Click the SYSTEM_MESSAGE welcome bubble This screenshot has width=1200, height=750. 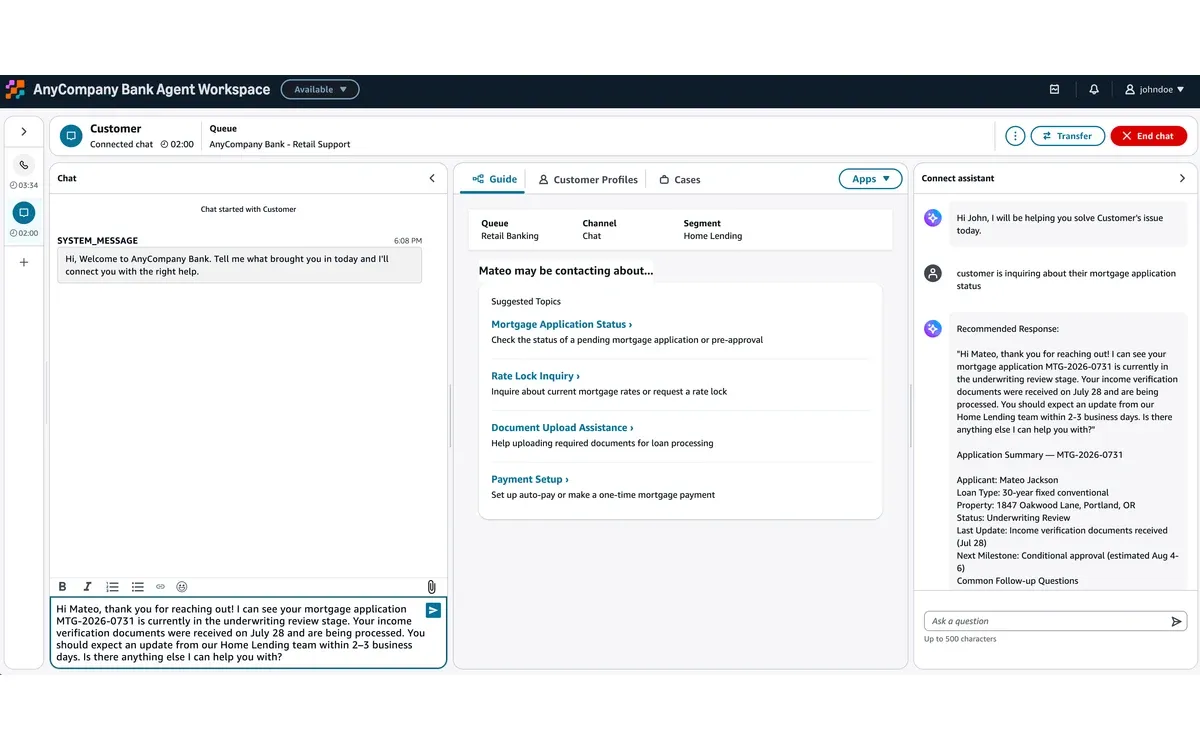240,265
